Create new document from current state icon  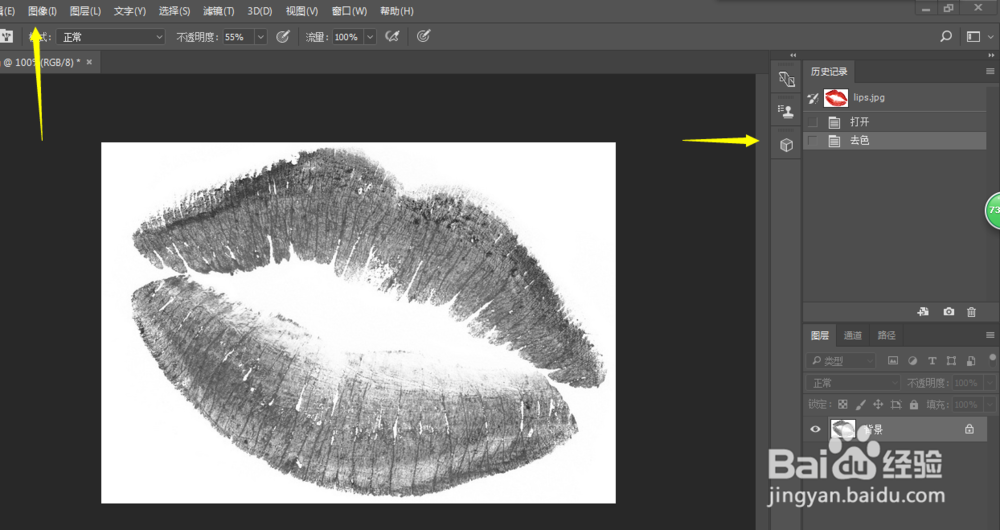[923, 311]
